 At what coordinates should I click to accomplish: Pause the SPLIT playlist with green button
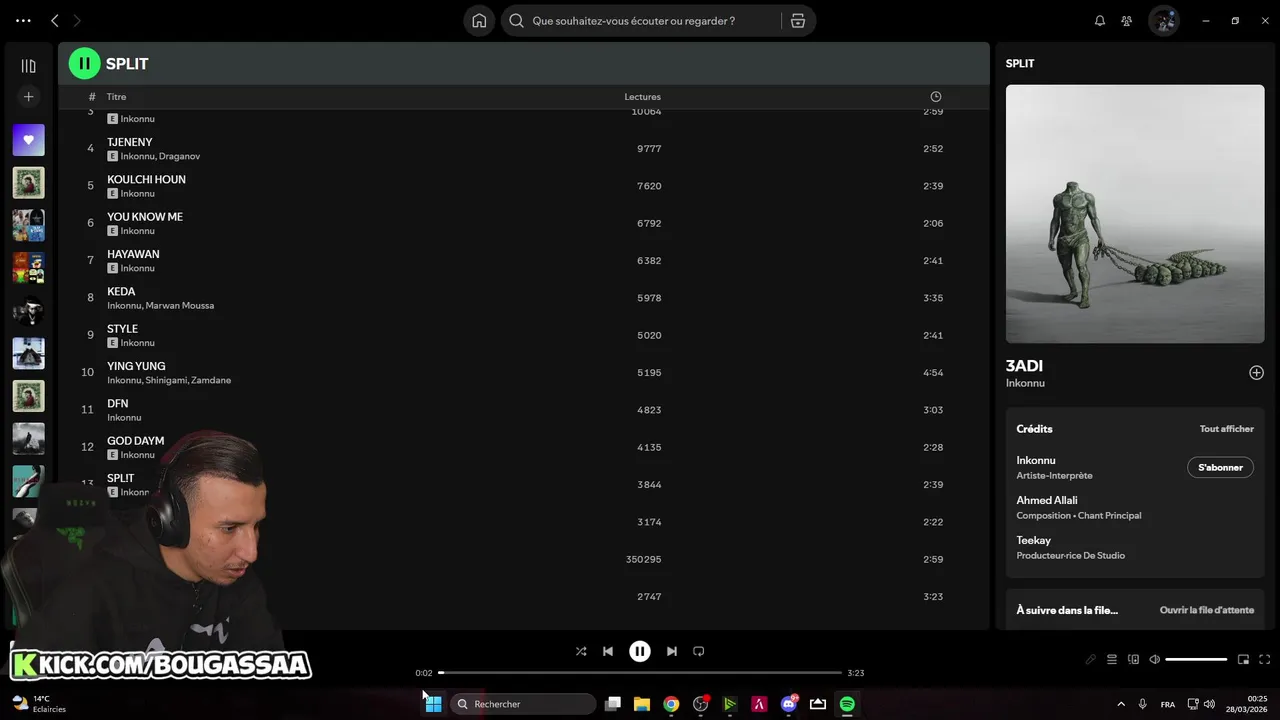coord(84,63)
